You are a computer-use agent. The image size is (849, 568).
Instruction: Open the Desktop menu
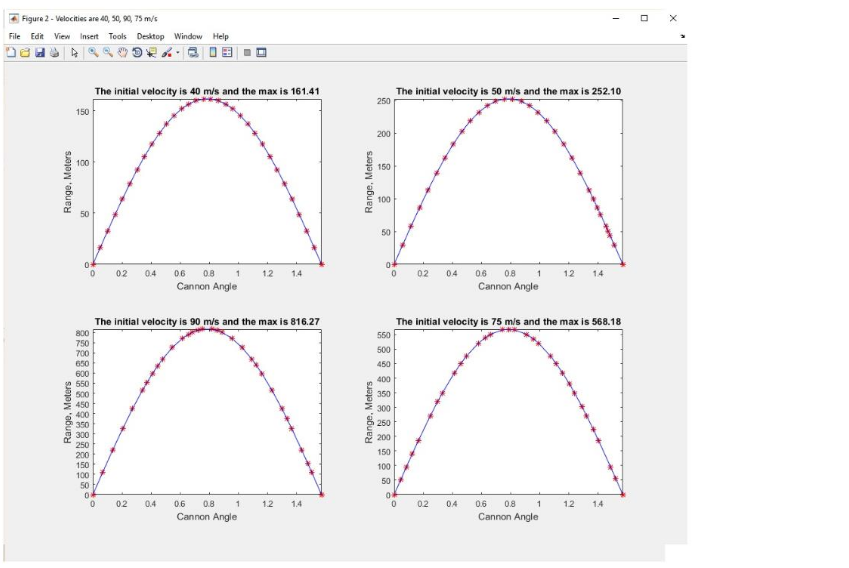[151, 36]
